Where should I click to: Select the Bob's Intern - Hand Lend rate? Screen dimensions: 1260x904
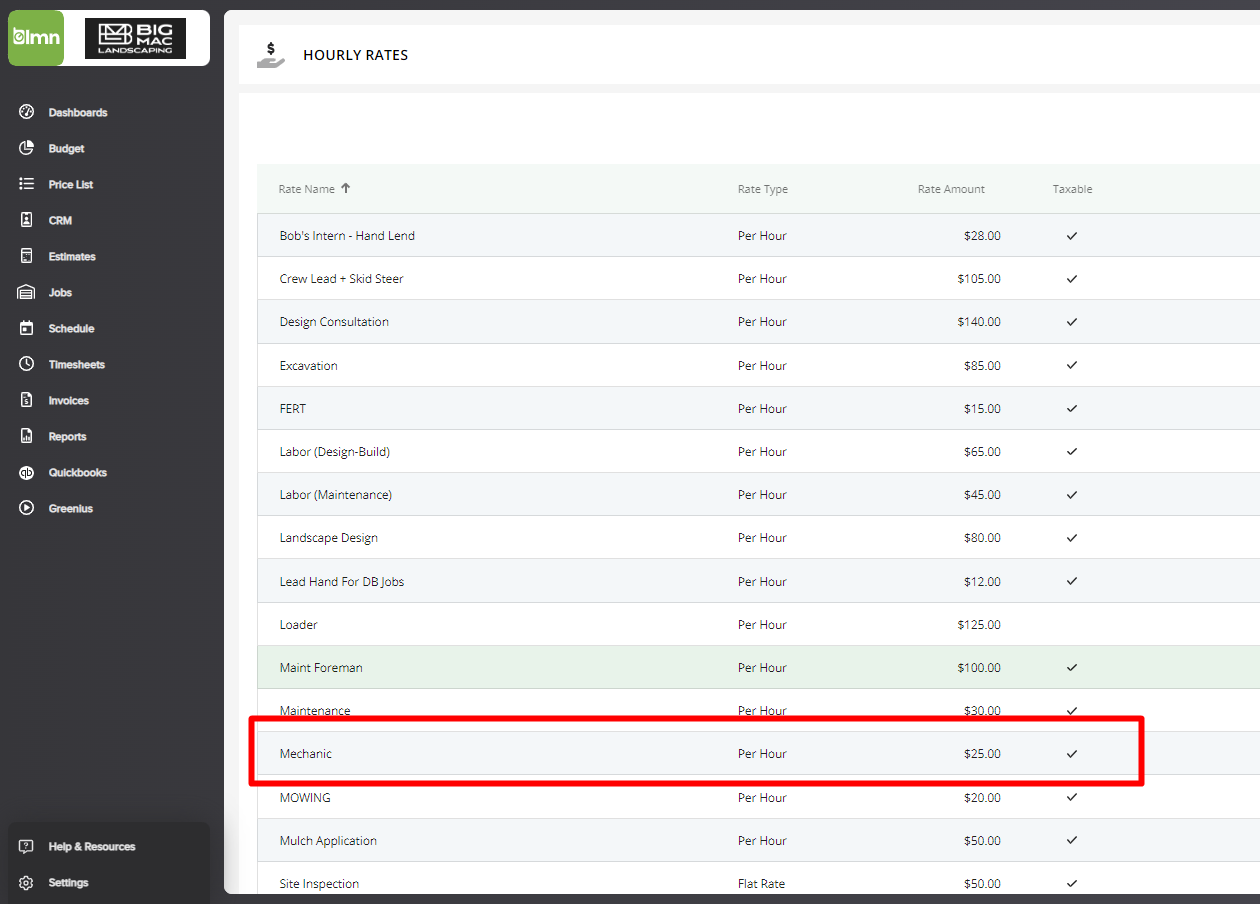click(x=347, y=236)
